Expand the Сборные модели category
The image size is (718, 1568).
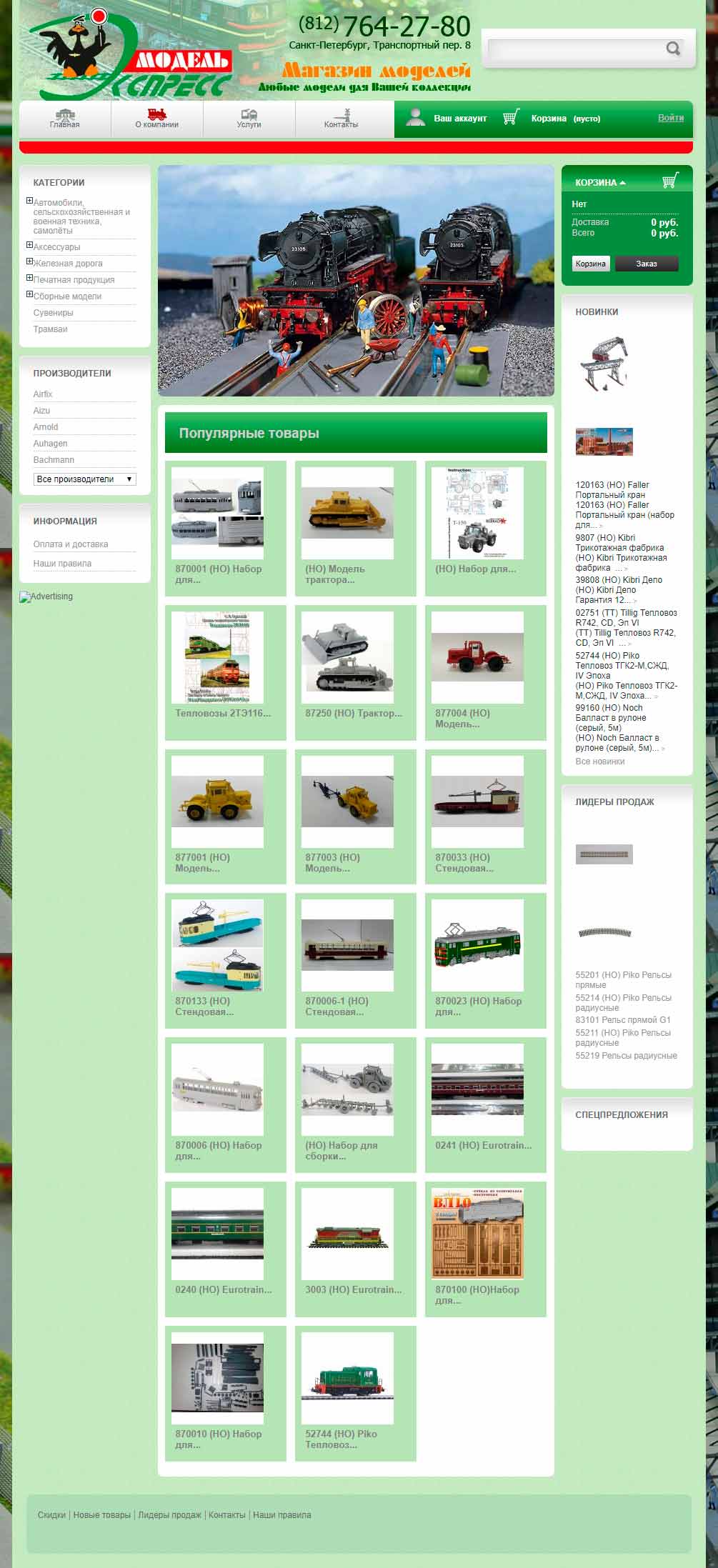30,295
